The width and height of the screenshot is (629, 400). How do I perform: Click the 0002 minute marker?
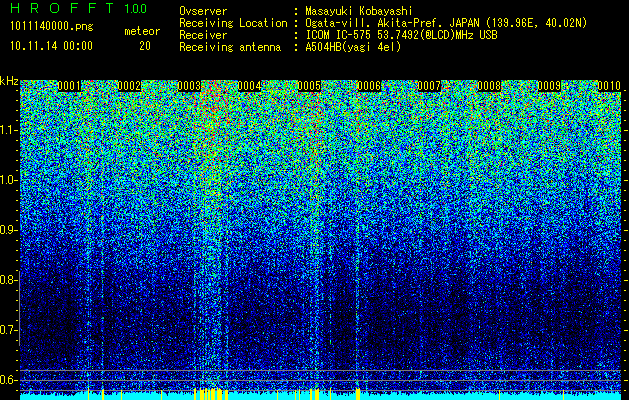coord(130,86)
